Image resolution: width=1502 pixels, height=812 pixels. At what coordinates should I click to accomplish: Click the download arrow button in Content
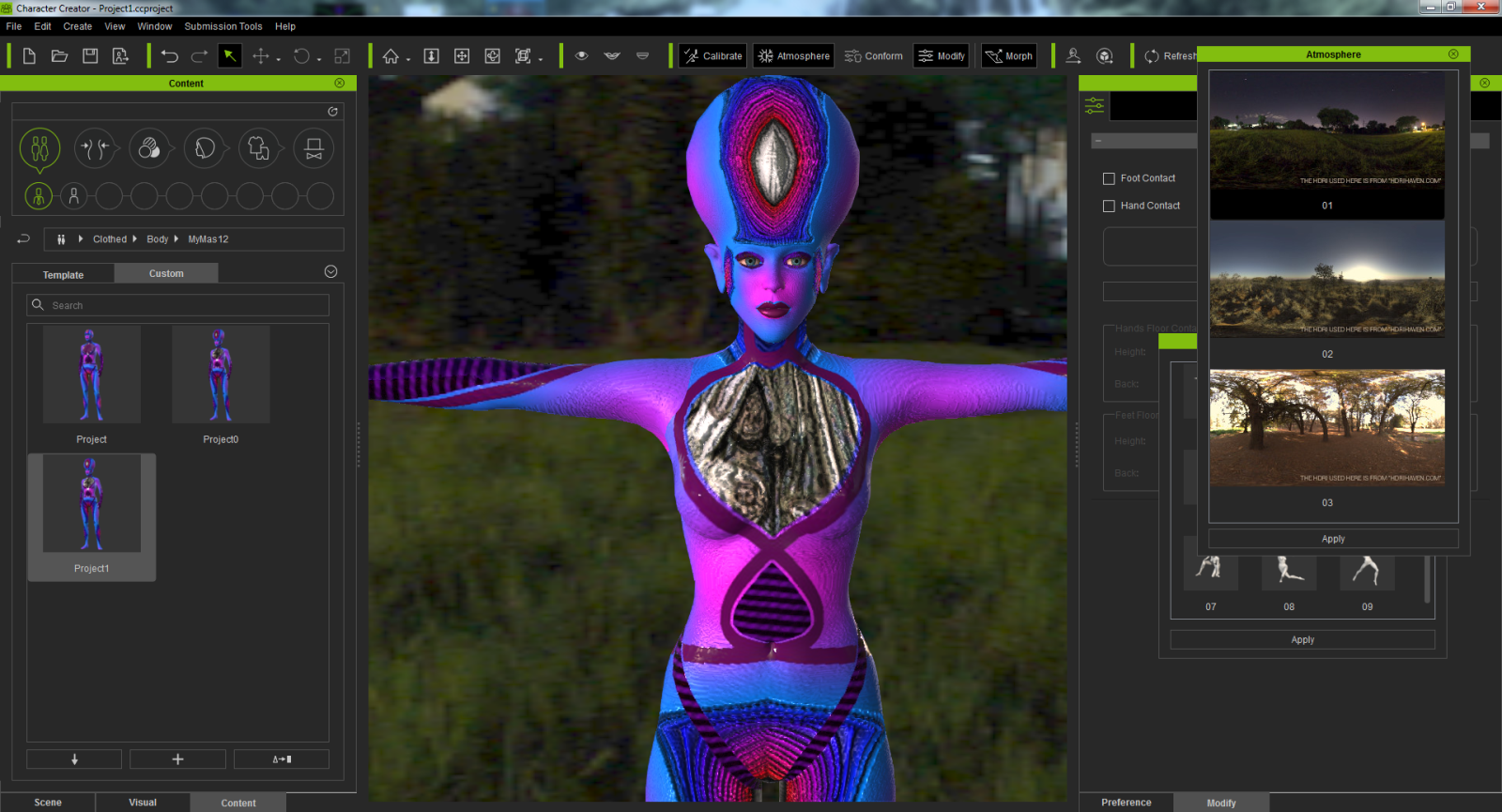click(x=74, y=758)
